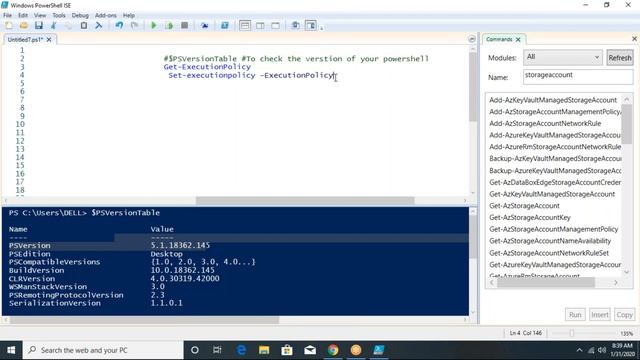Focus the Name field containing storageaccount

[578, 76]
